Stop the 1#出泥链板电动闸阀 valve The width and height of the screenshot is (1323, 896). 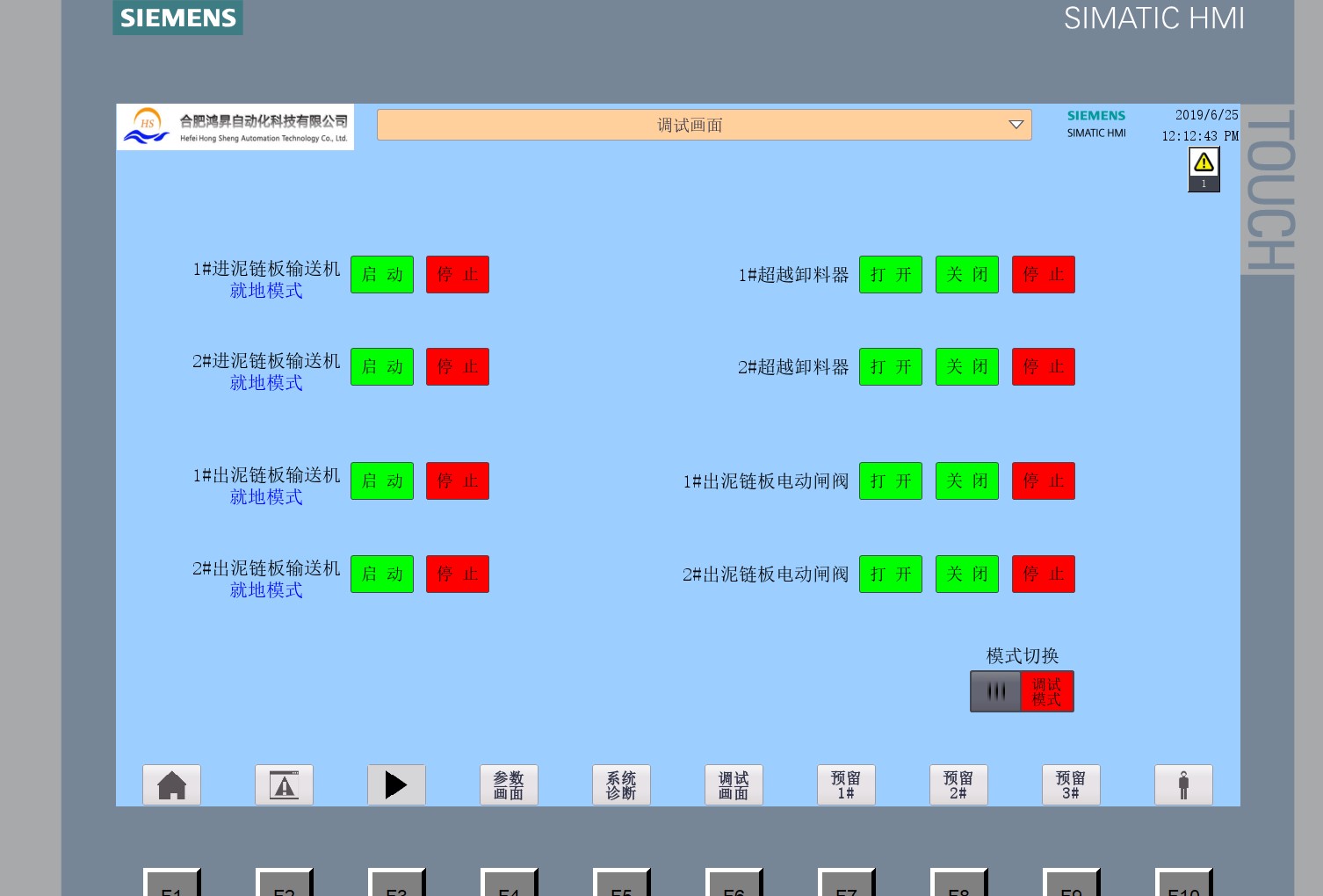(1044, 481)
